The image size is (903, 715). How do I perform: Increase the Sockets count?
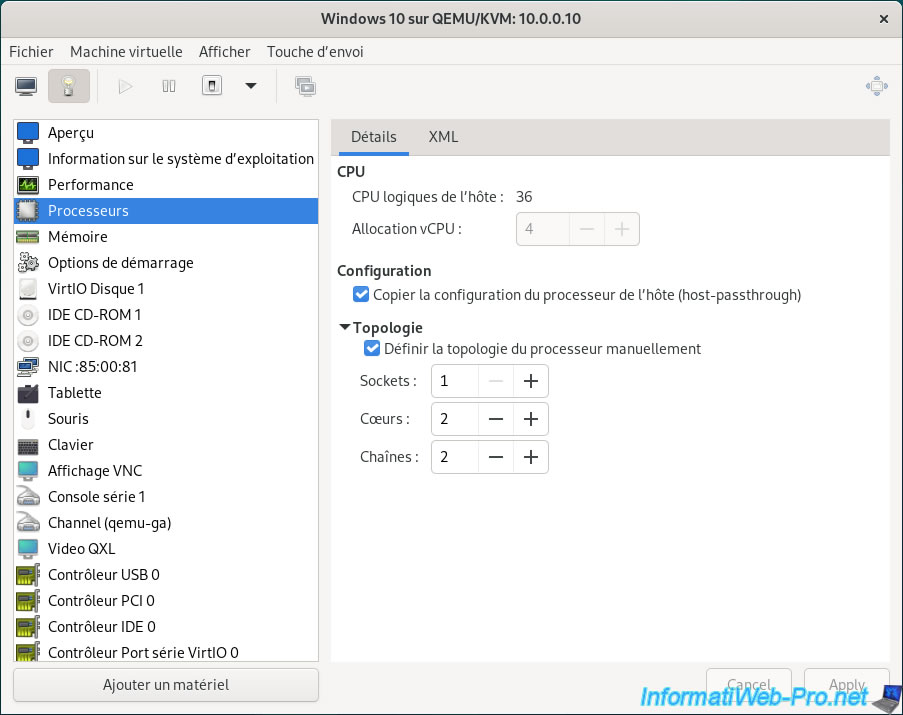click(530, 381)
